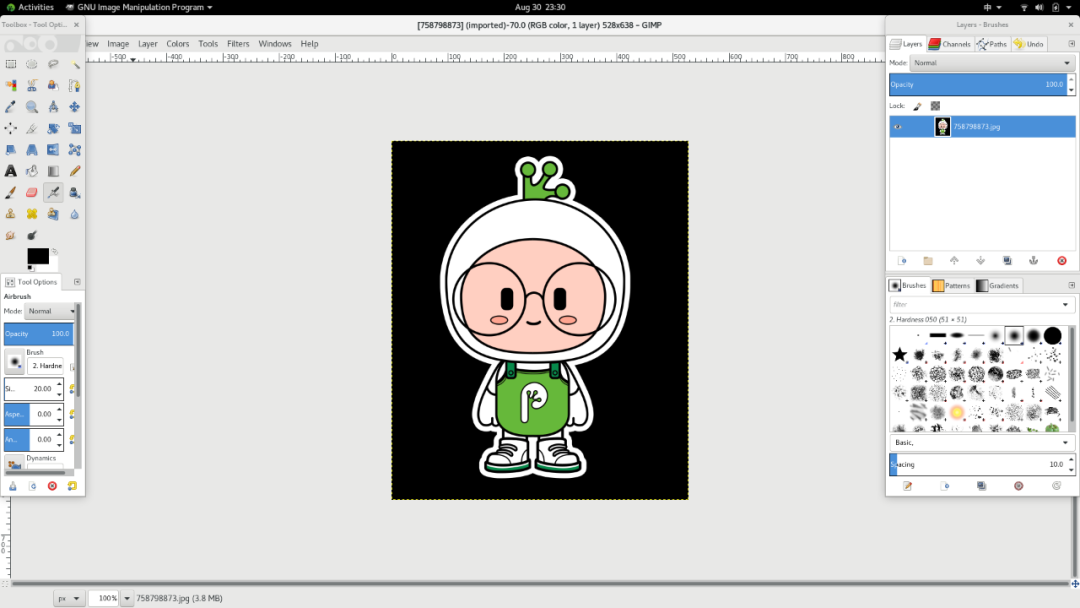Select the Color Picker eyedropper tool
The image size is (1080, 608).
pos(11,107)
